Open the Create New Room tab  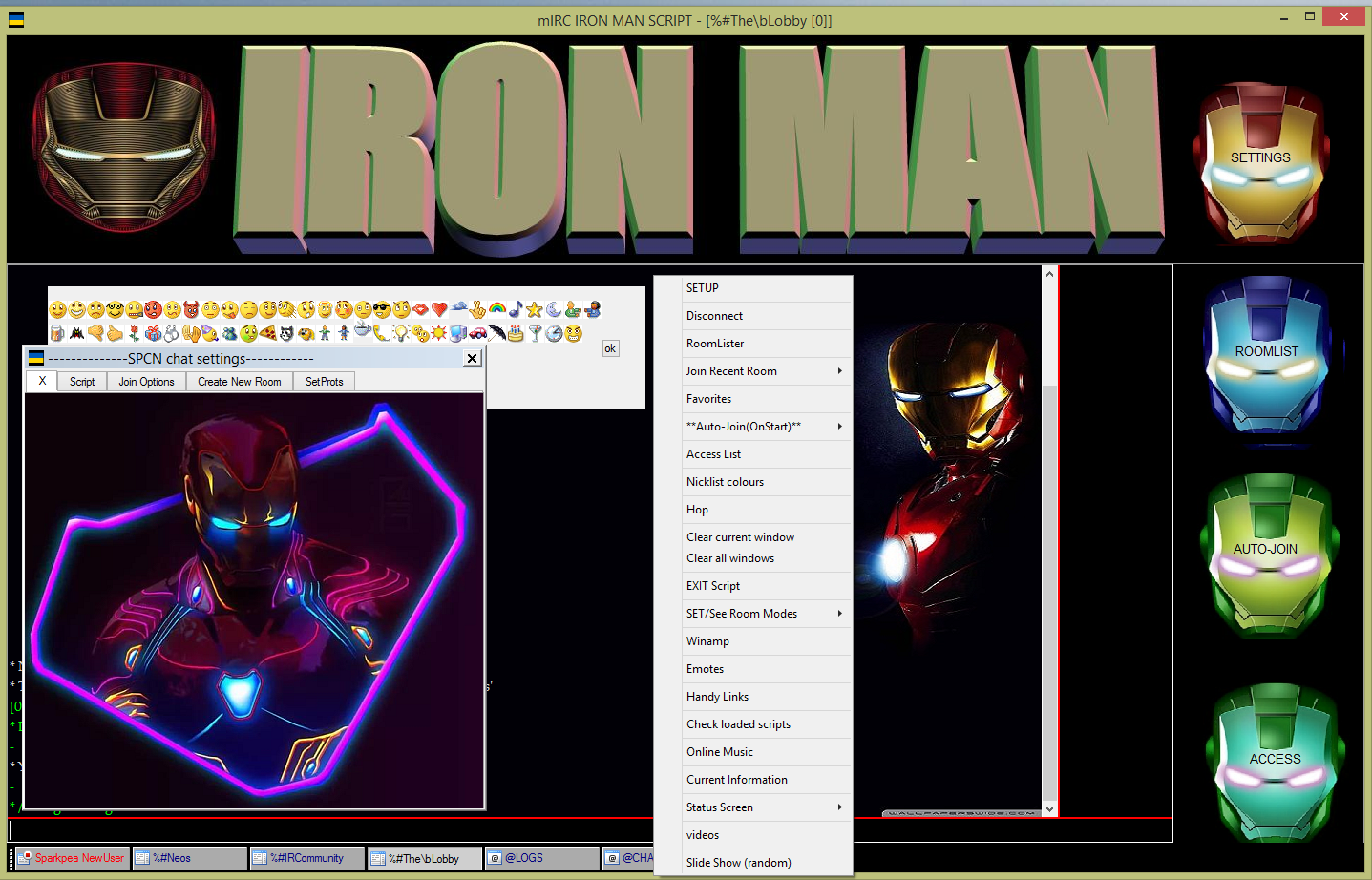240,382
